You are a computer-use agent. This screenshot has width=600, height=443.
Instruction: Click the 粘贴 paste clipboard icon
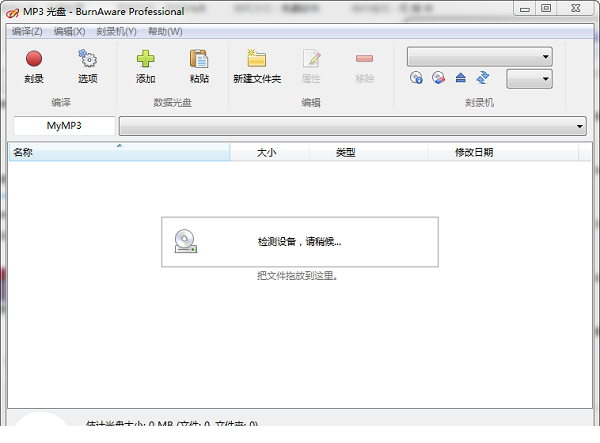199,67
